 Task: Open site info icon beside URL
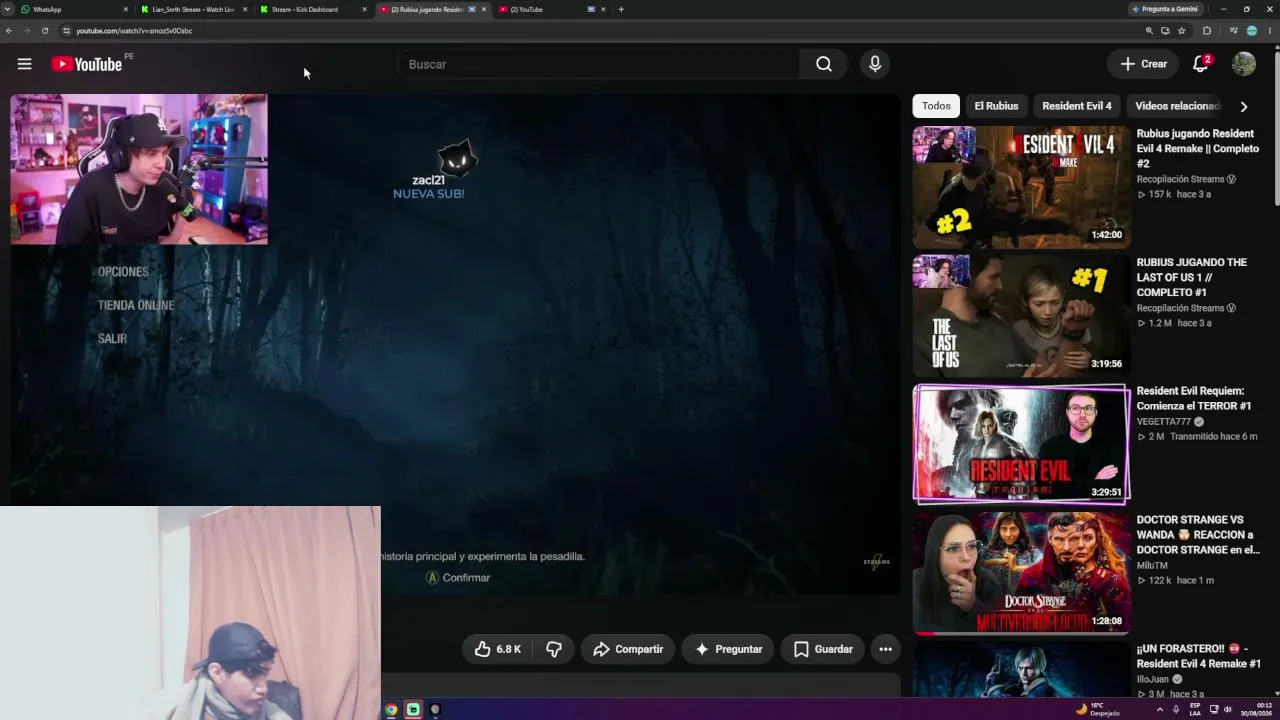tap(66, 31)
